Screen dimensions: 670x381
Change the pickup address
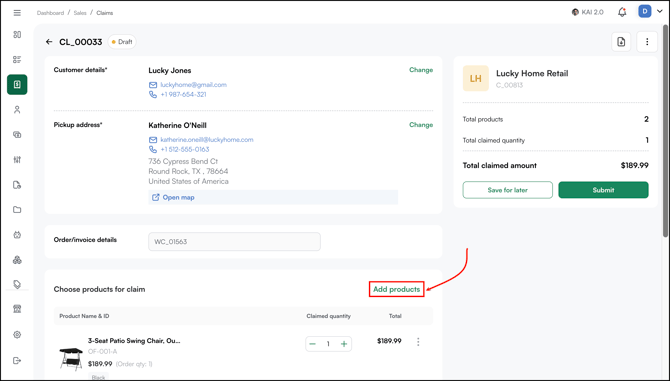tap(421, 125)
